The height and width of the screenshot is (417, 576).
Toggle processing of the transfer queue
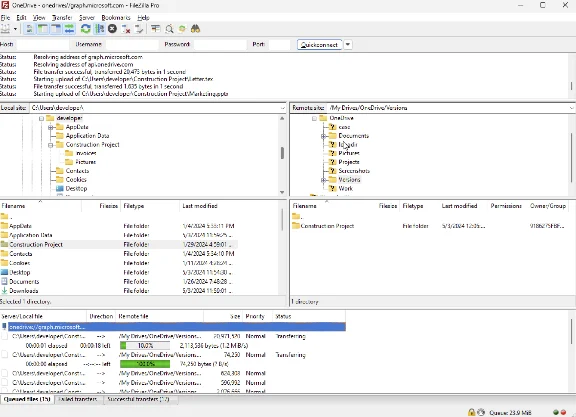tap(99, 29)
